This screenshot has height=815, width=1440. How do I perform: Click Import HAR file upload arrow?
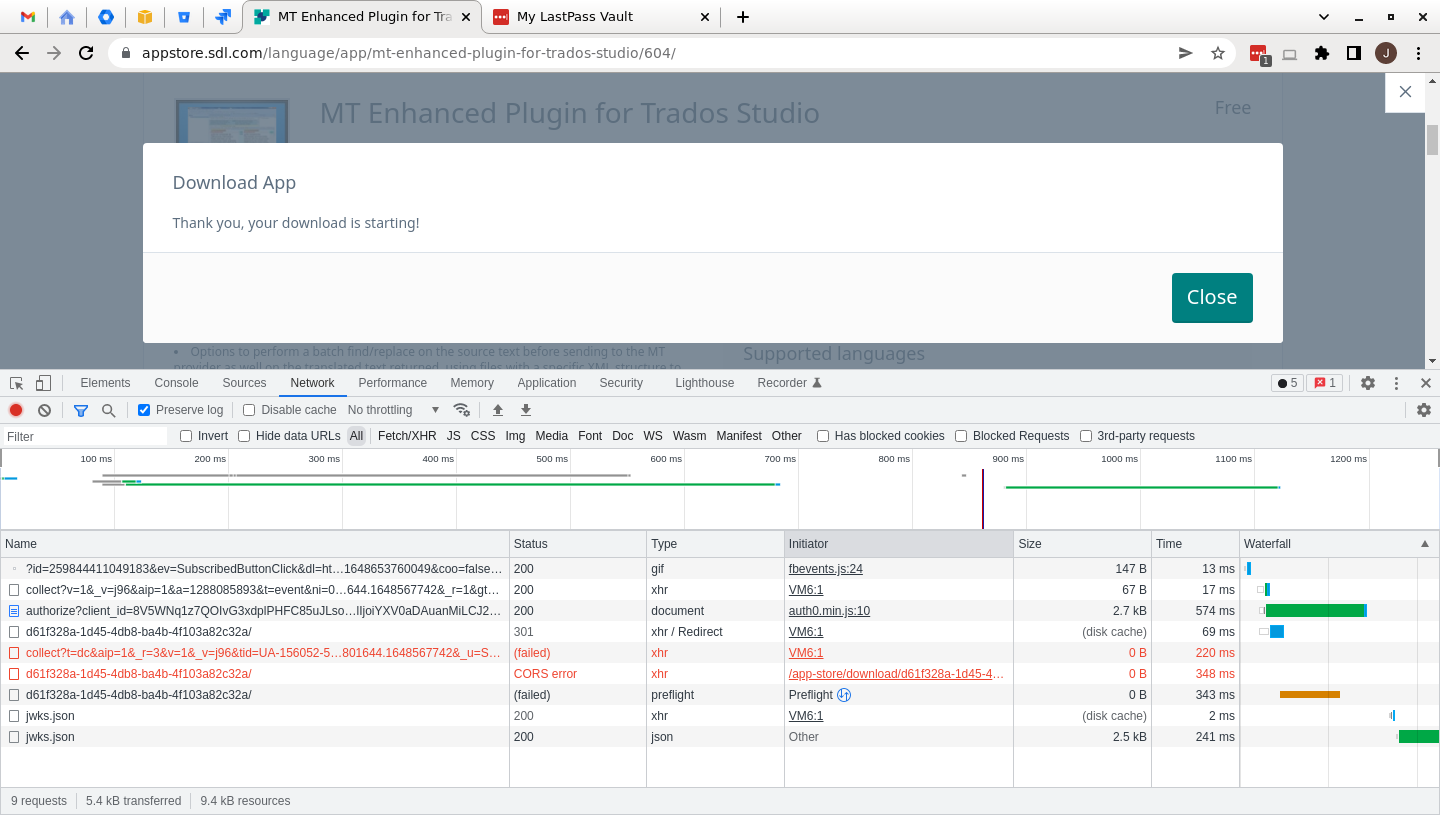497,410
